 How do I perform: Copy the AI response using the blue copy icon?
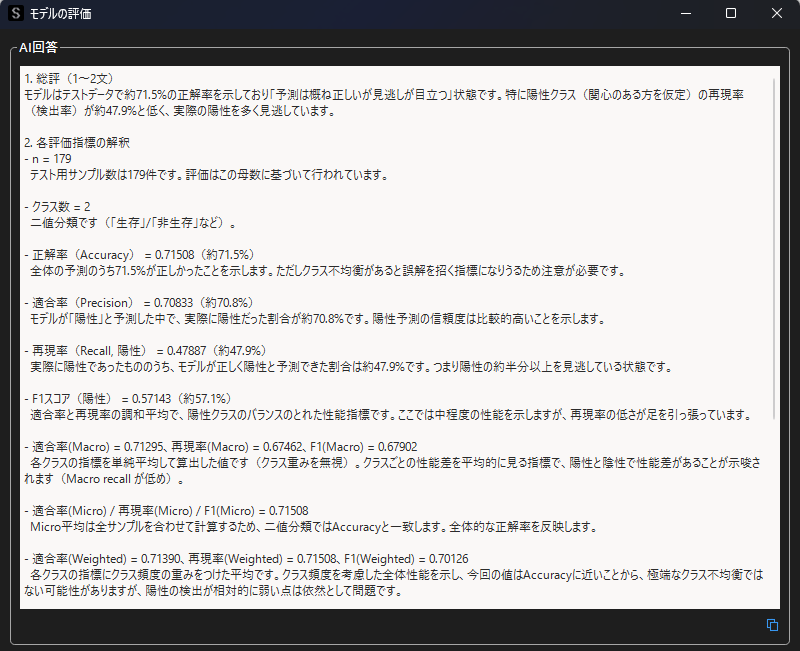click(x=771, y=625)
